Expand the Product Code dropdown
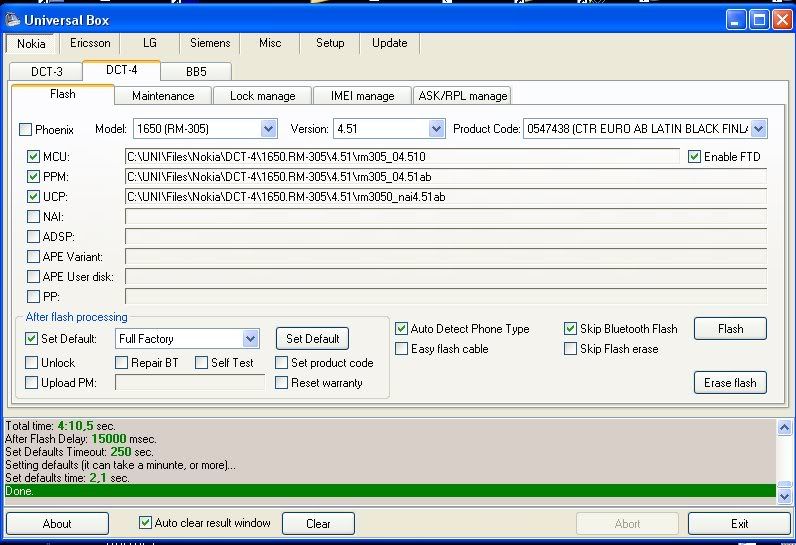The image size is (796, 545). point(758,129)
